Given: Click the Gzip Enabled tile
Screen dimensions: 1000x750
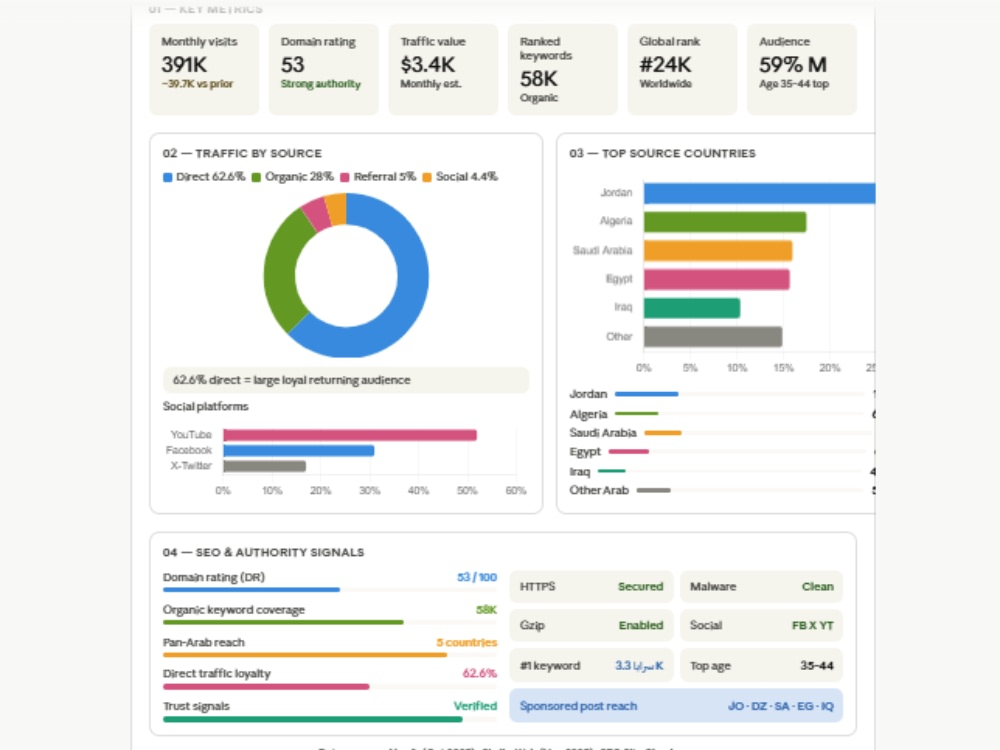Looking at the screenshot, I should tap(591, 626).
